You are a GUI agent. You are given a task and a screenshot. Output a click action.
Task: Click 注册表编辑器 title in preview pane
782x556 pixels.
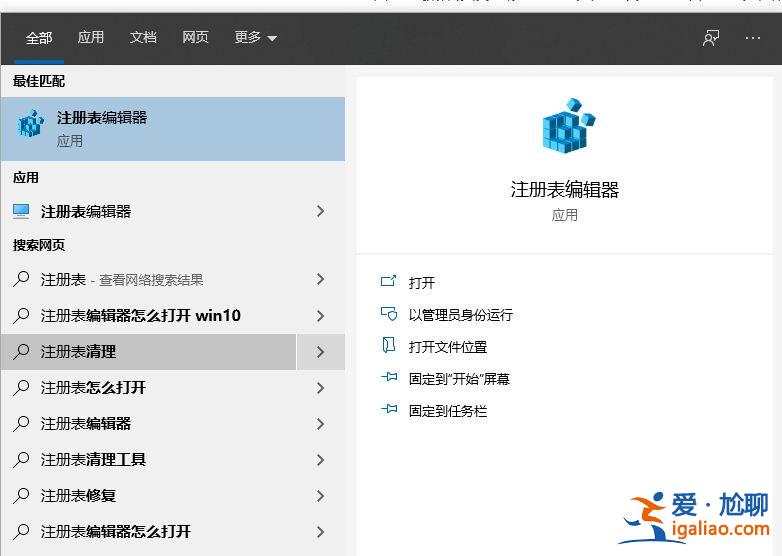coord(565,190)
